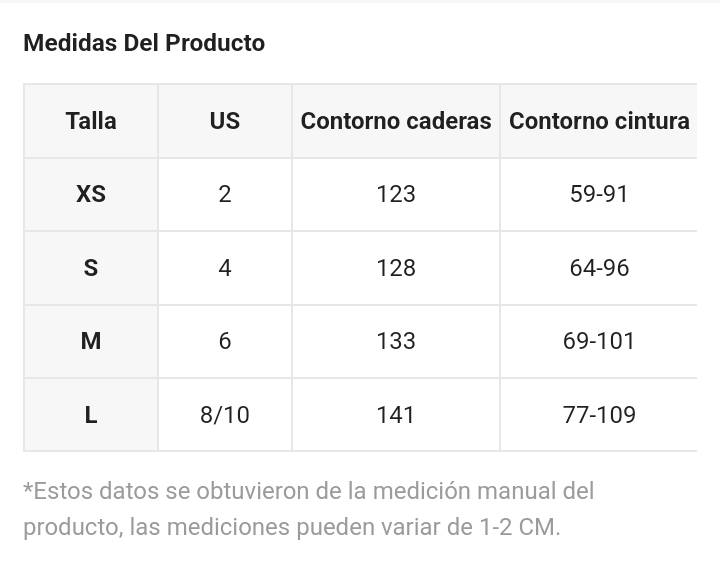Select the M size row label
The width and height of the screenshot is (720, 581).
tap(91, 341)
